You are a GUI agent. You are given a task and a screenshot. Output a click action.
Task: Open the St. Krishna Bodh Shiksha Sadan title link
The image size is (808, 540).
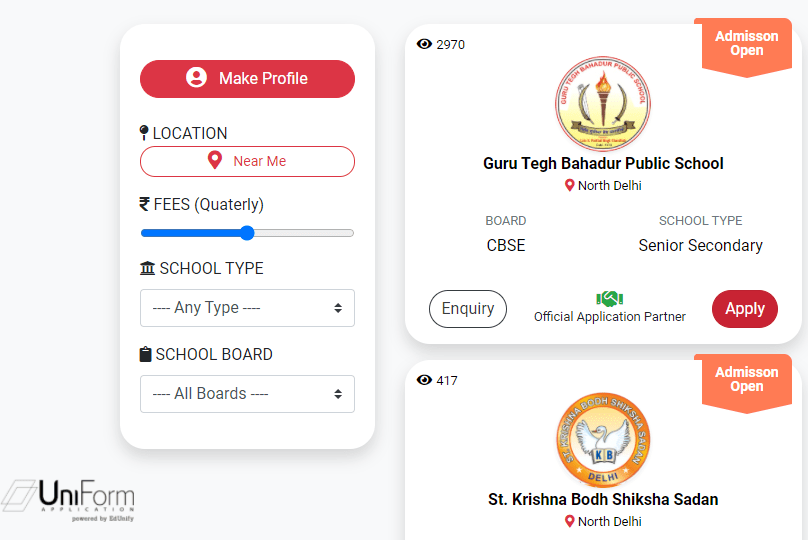pos(603,499)
